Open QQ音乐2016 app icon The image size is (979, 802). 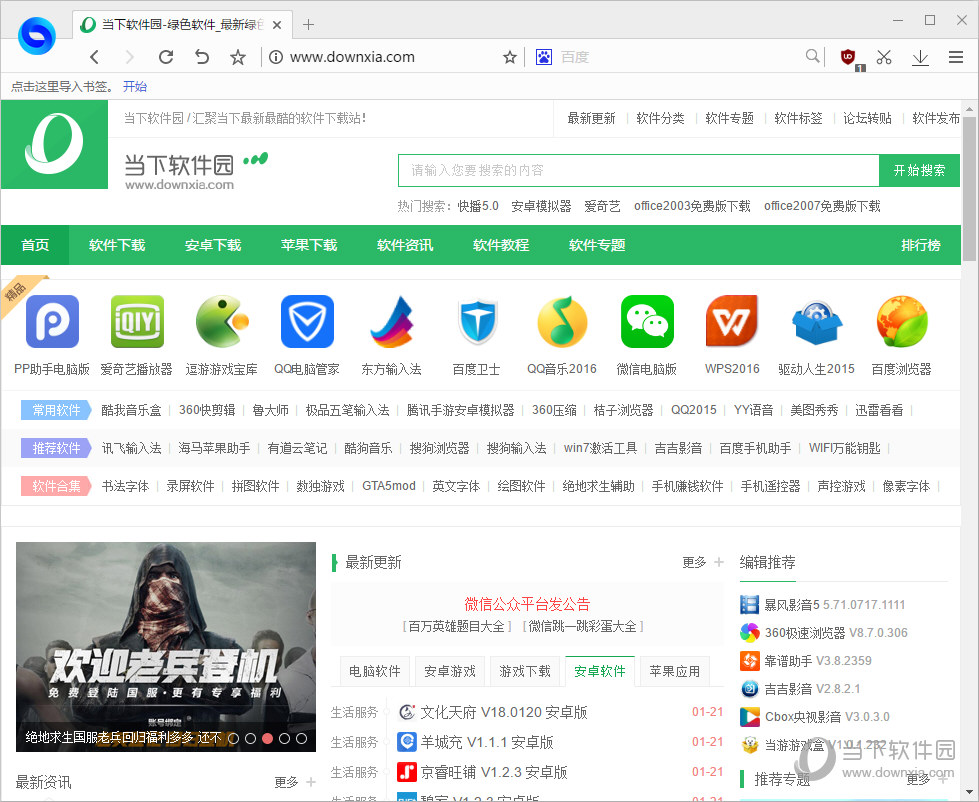click(562, 321)
